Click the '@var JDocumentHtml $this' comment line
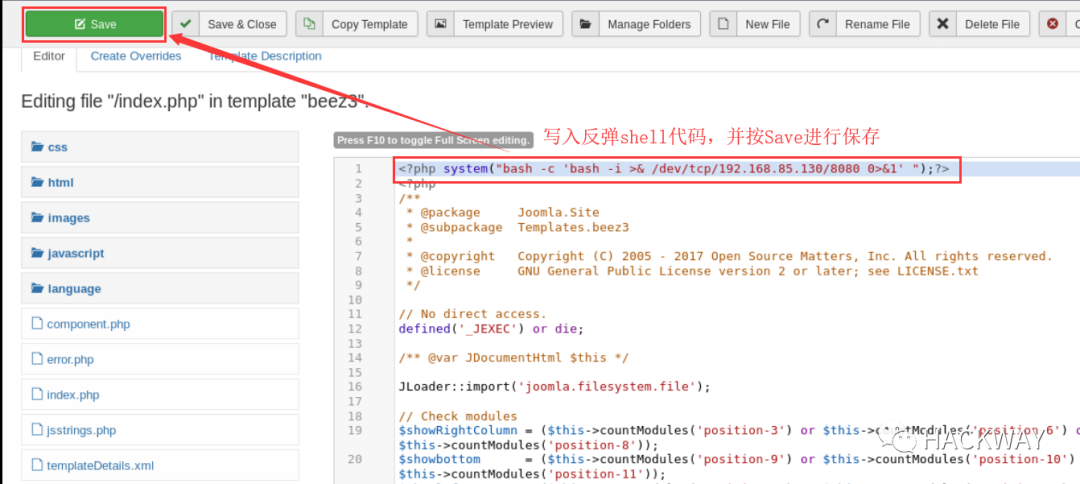The height and width of the screenshot is (484, 1080). coord(513,357)
